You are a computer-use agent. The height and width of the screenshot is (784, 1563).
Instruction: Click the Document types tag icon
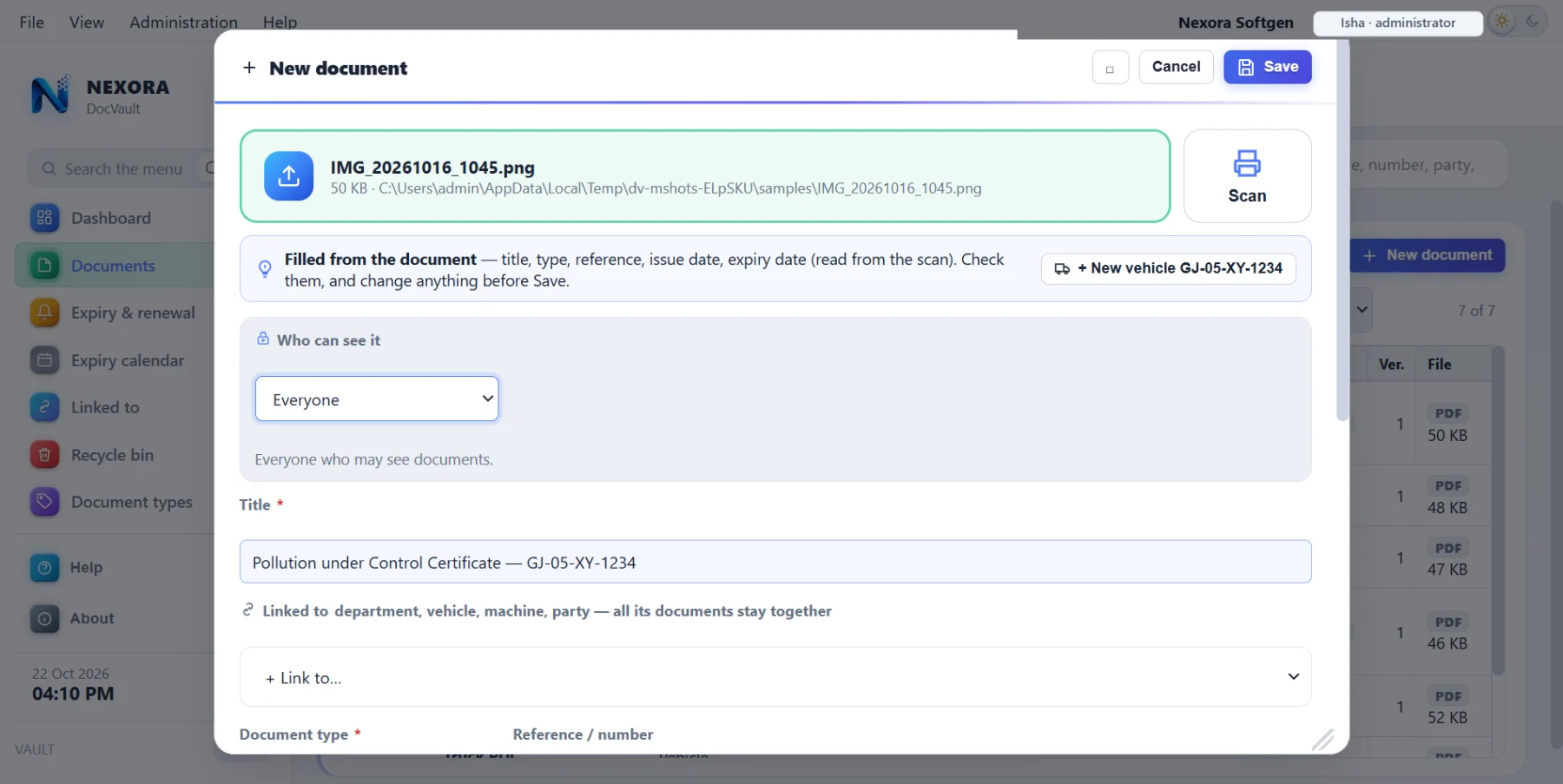click(44, 502)
